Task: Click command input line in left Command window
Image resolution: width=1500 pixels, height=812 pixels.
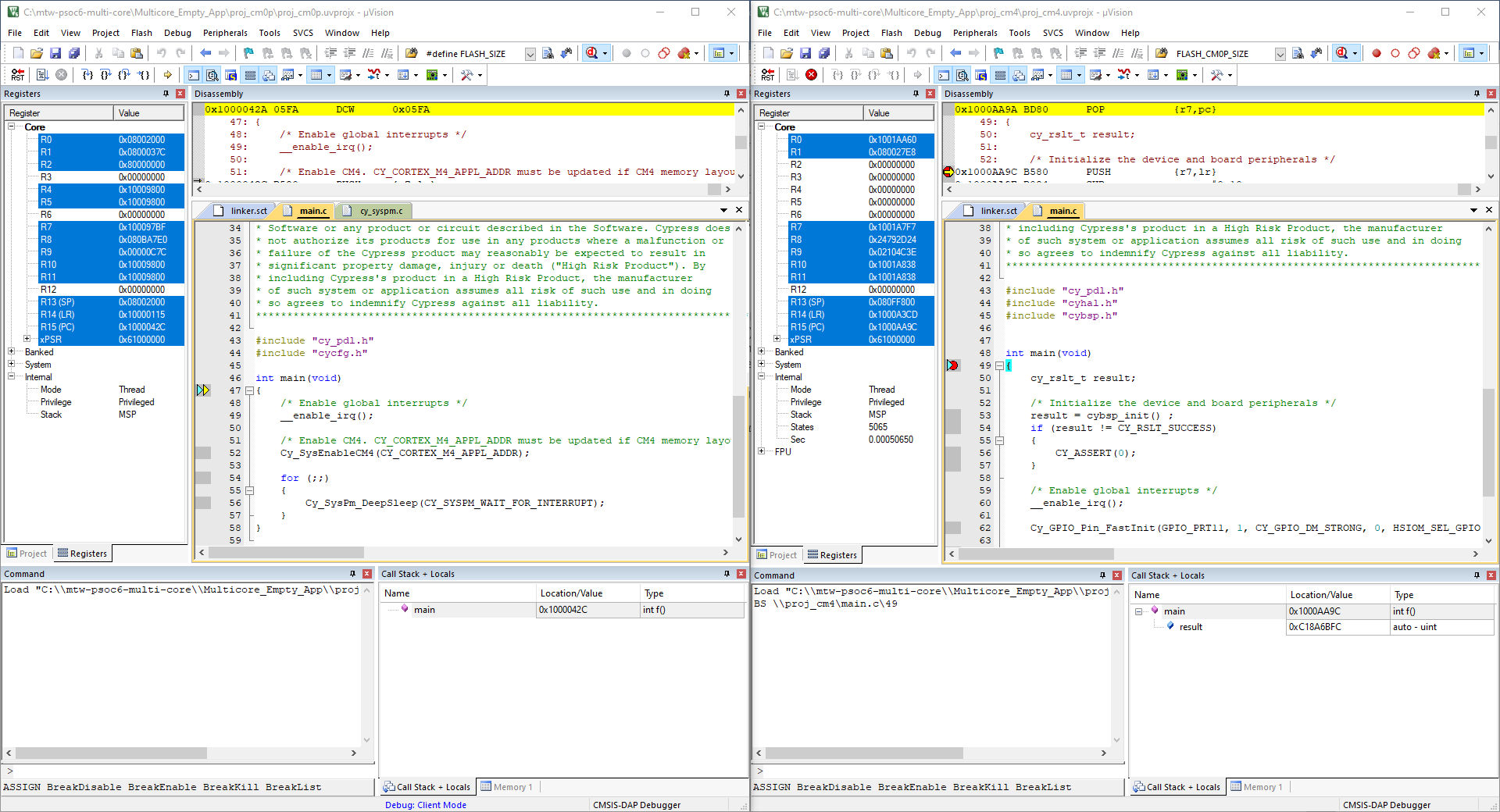Action: click(187, 771)
